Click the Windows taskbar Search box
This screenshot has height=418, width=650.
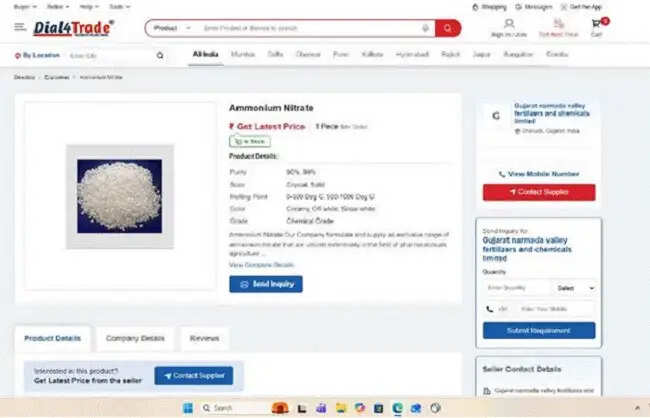click(x=234, y=408)
